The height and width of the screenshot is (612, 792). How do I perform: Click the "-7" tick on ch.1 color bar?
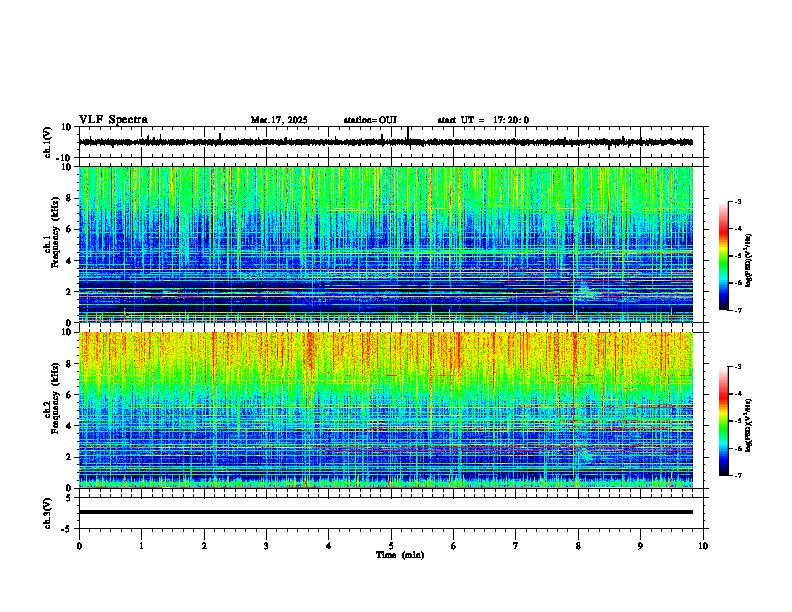click(737, 311)
